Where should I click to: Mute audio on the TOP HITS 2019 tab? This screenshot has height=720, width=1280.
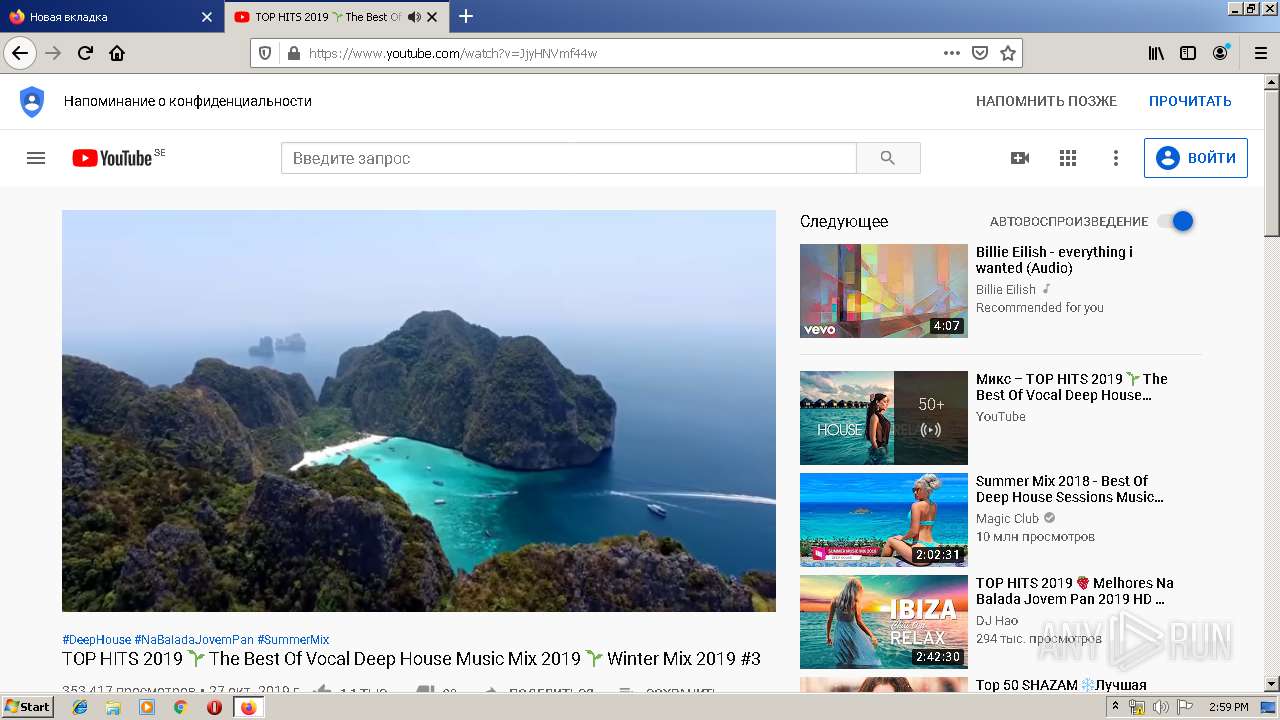(414, 17)
